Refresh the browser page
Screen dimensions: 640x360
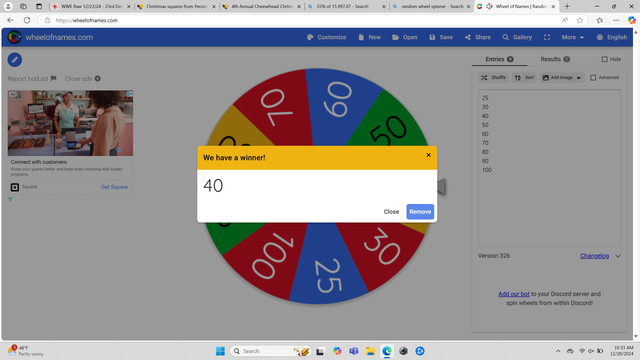pos(27,20)
